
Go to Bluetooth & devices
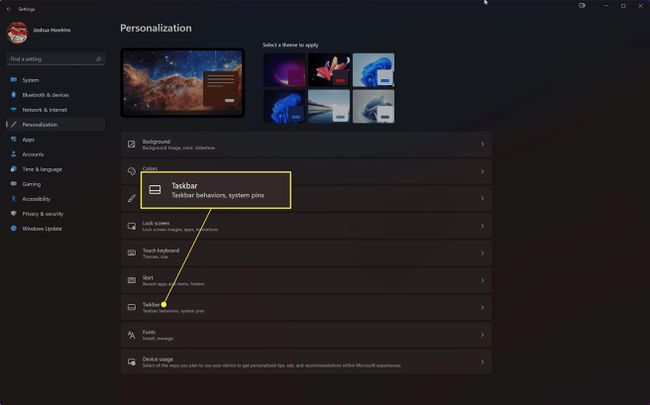coord(56,95)
